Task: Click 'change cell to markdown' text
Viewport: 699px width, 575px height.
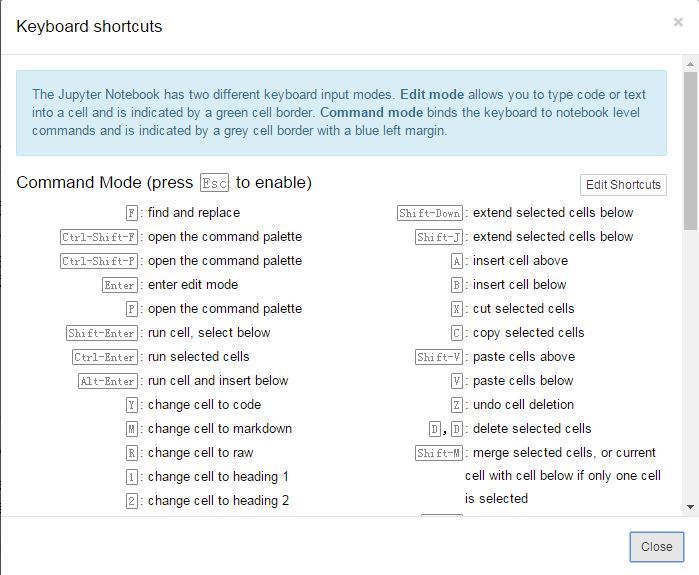Action: point(220,428)
